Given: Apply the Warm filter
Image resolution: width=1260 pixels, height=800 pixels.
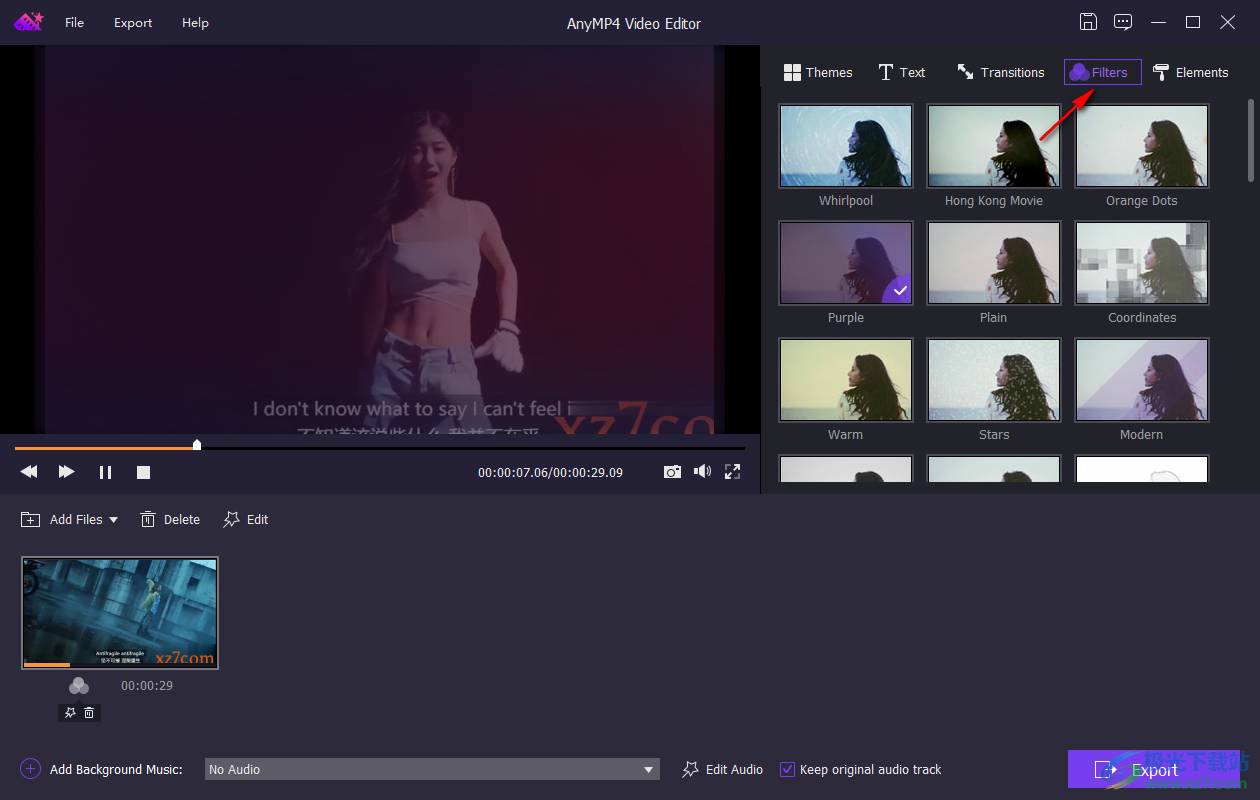Looking at the screenshot, I should click(x=846, y=380).
